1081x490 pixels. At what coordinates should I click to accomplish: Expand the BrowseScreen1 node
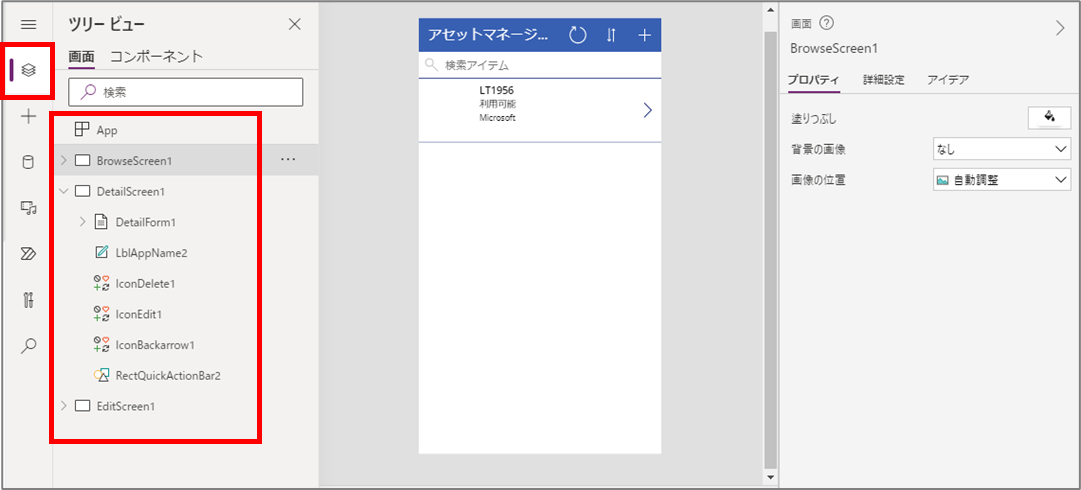click(x=63, y=160)
